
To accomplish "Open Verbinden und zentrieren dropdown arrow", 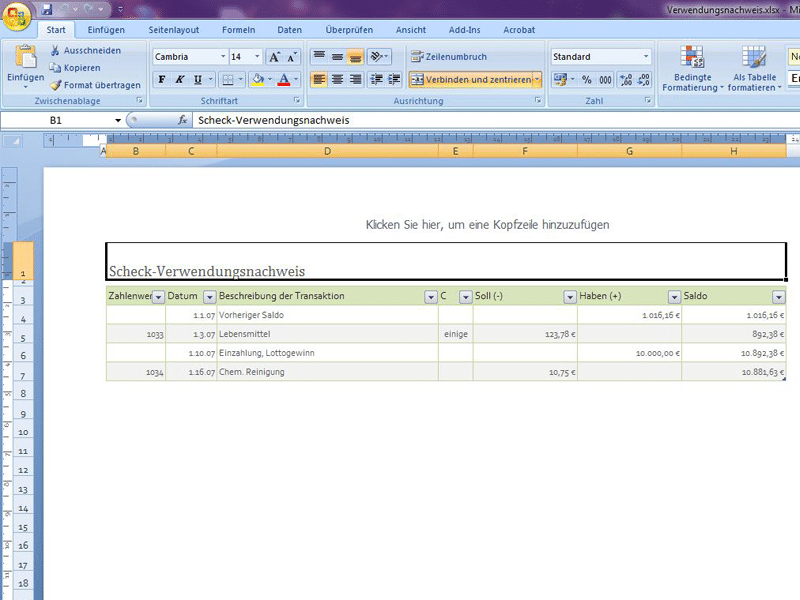I will tap(537, 80).
